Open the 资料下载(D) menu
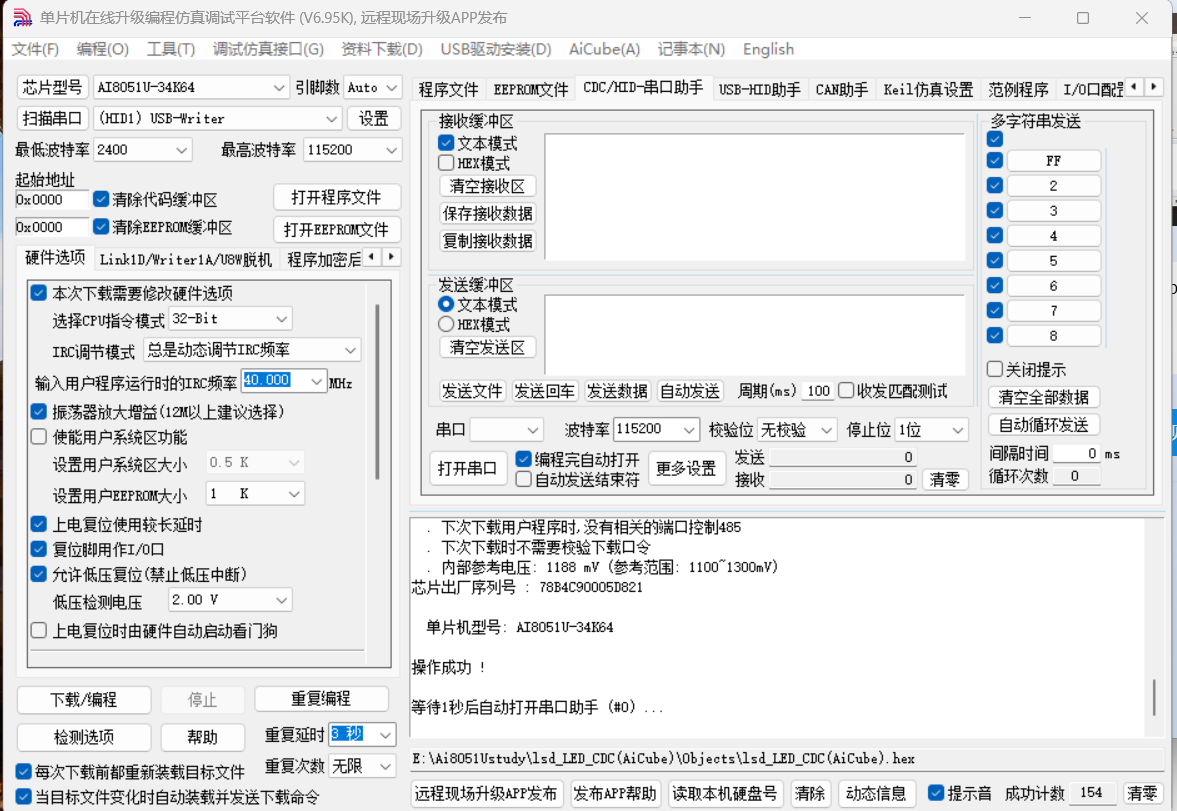The width and height of the screenshot is (1177, 811). [381, 49]
